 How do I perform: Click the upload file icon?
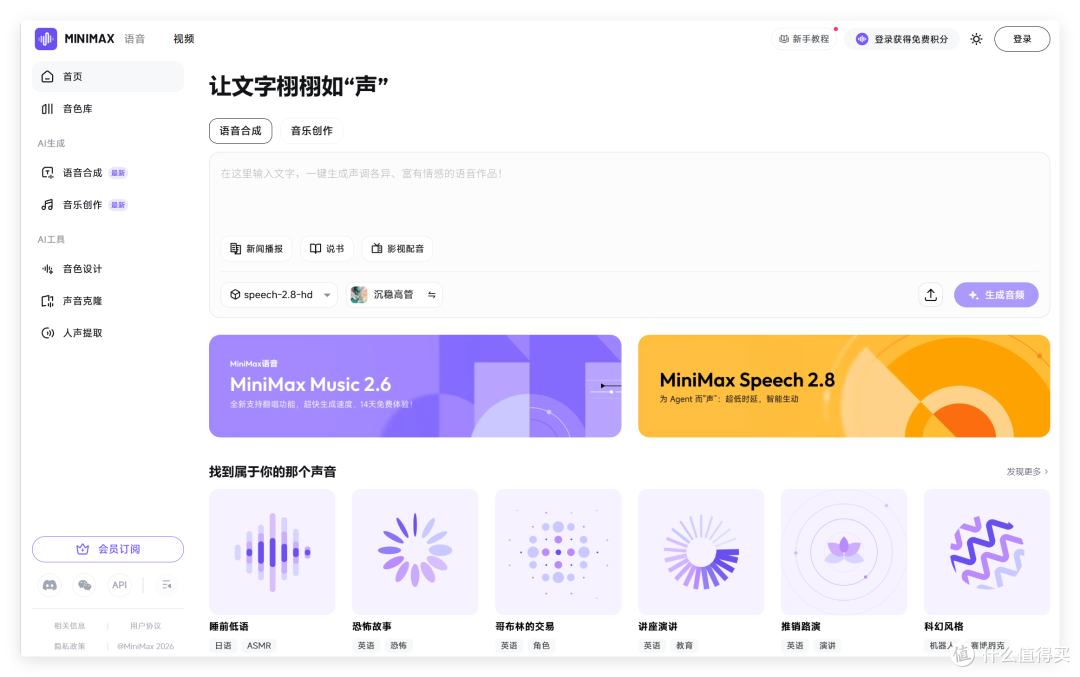pyautogui.click(x=931, y=295)
